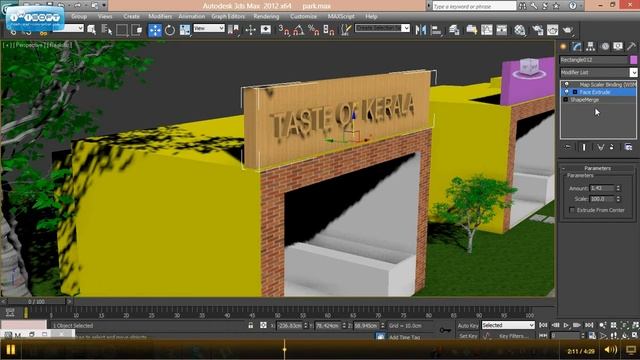Image resolution: width=640 pixels, height=360 pixels.
Task: Toggle the Angle Snap icon
Action: 299,30
